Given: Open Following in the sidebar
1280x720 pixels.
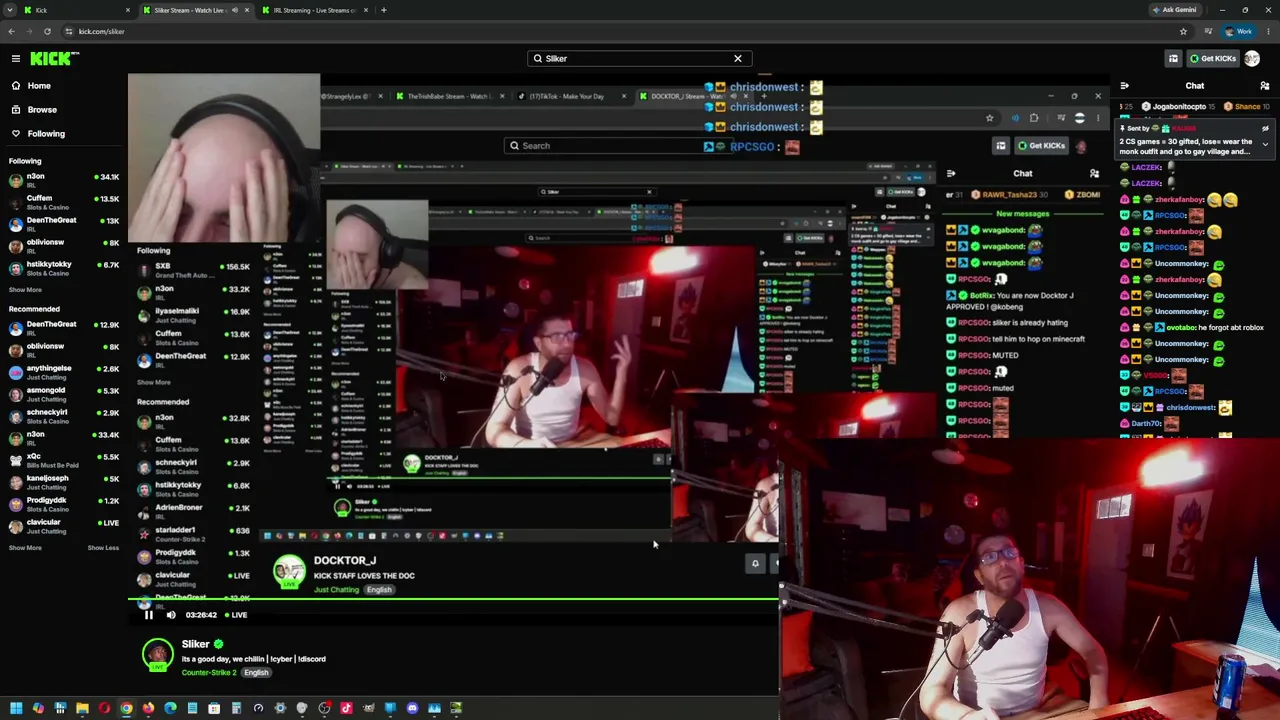Looking at the screenshot, I should coord(46,134).
